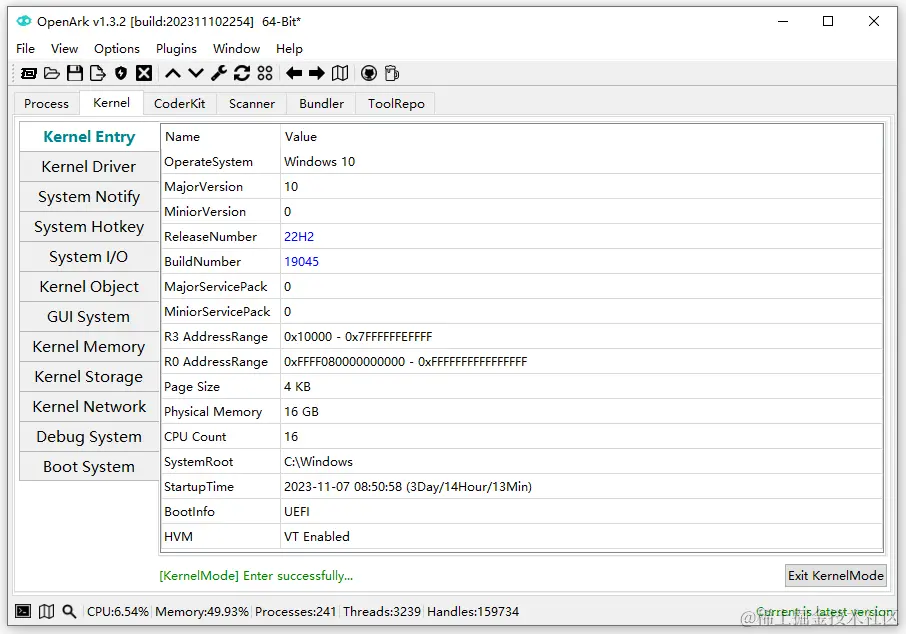The height and width of the screenshot is (634, 906).
Task: Click the shield with lightning bolt icon
Action: click(x=121, y=73)
